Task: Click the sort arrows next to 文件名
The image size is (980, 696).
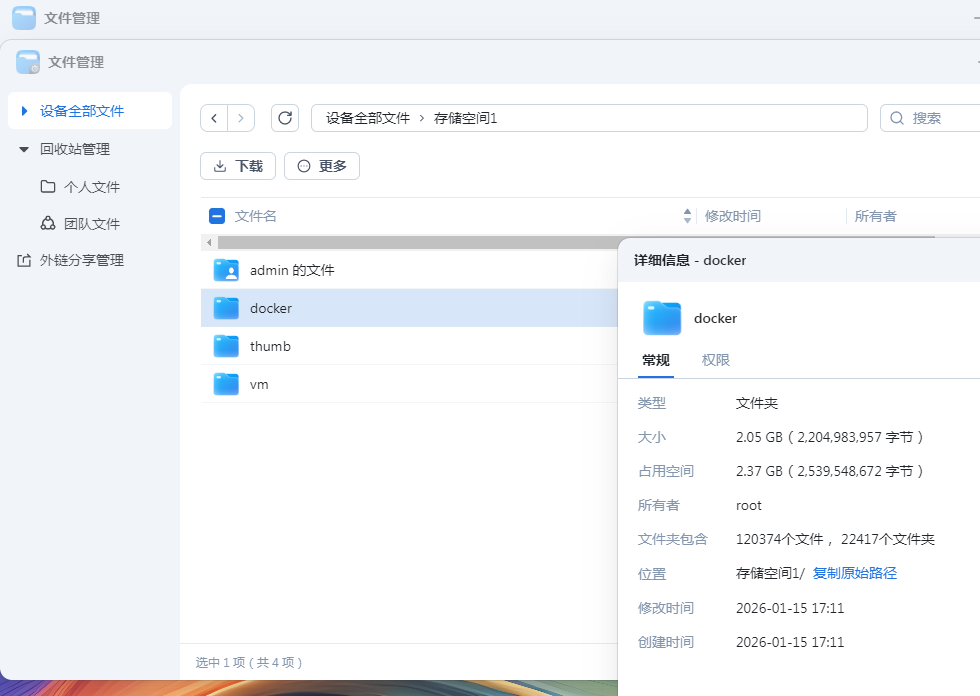Action: click(687, 216)
